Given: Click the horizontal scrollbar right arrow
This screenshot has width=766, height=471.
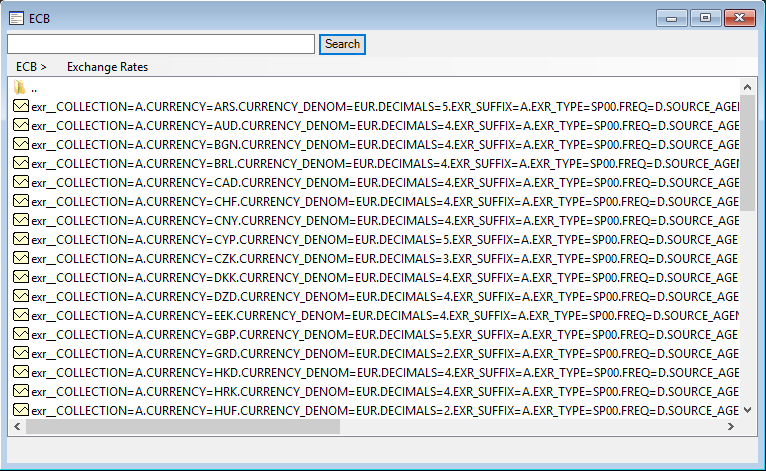Looking at the screenshot, I should pyautogui.click(x=731, y=427).
